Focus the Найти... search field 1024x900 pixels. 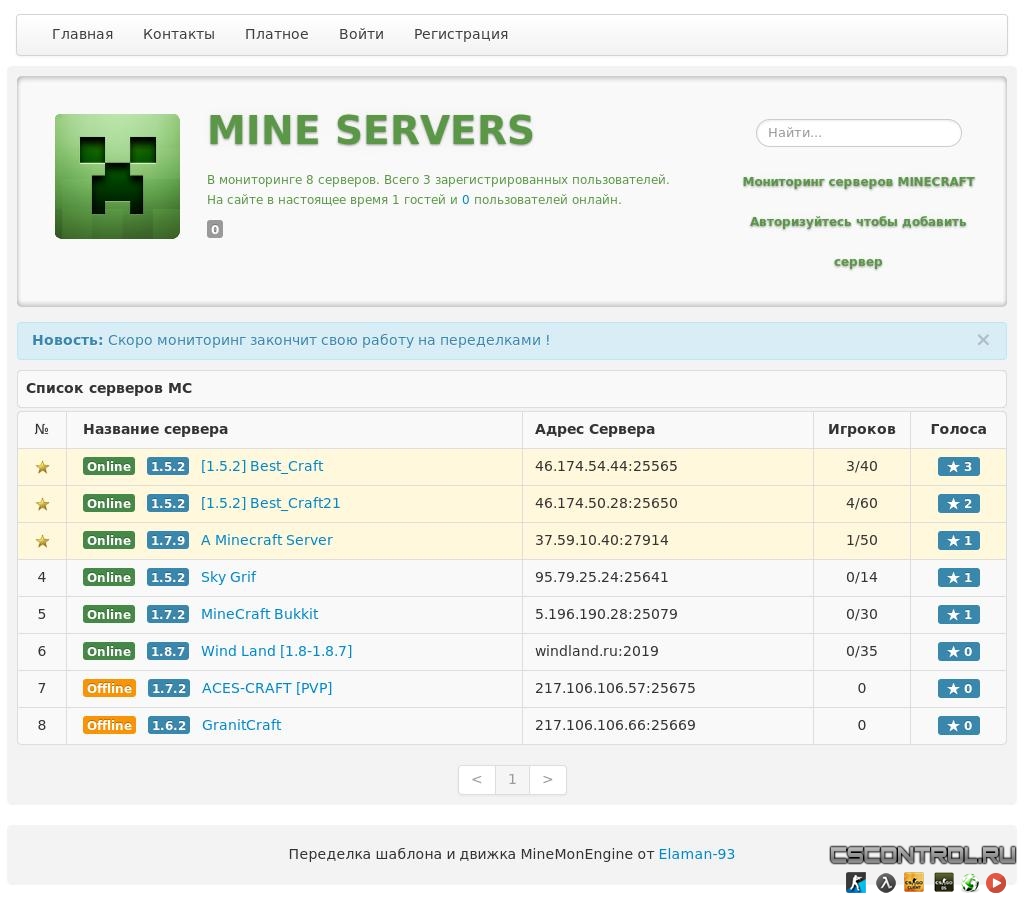pyautogui.click(x=858, y=133)
